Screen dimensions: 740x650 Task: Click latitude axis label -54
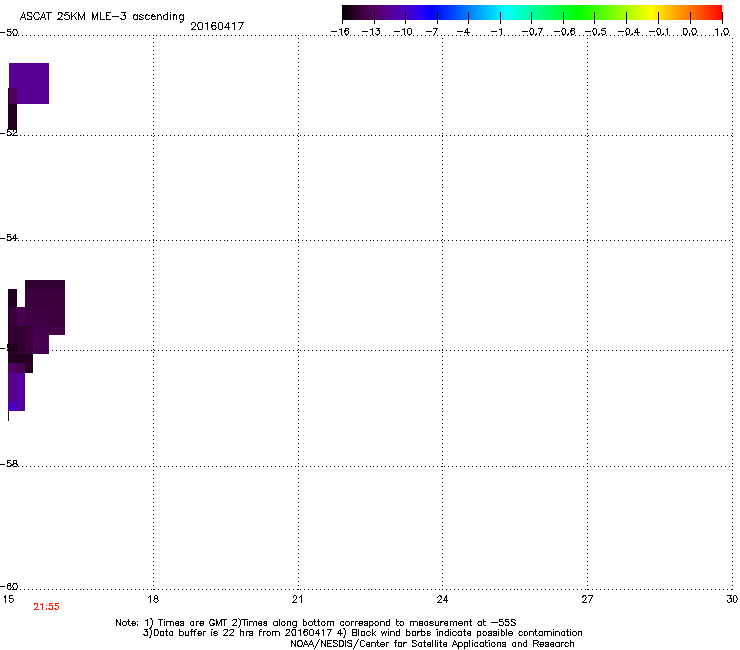(x=9, y=237)
